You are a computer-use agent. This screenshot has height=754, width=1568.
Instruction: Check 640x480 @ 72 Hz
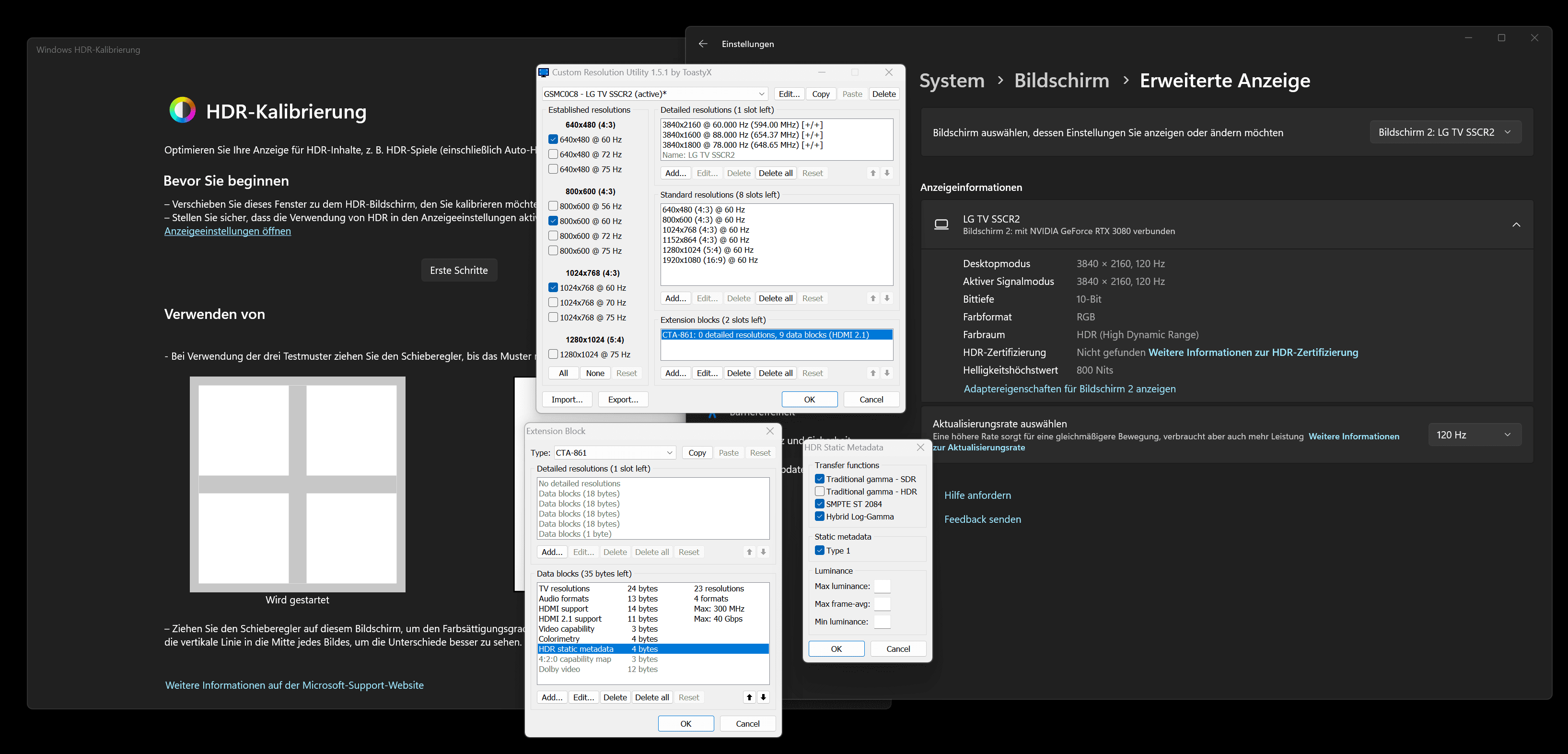point(553,154)
